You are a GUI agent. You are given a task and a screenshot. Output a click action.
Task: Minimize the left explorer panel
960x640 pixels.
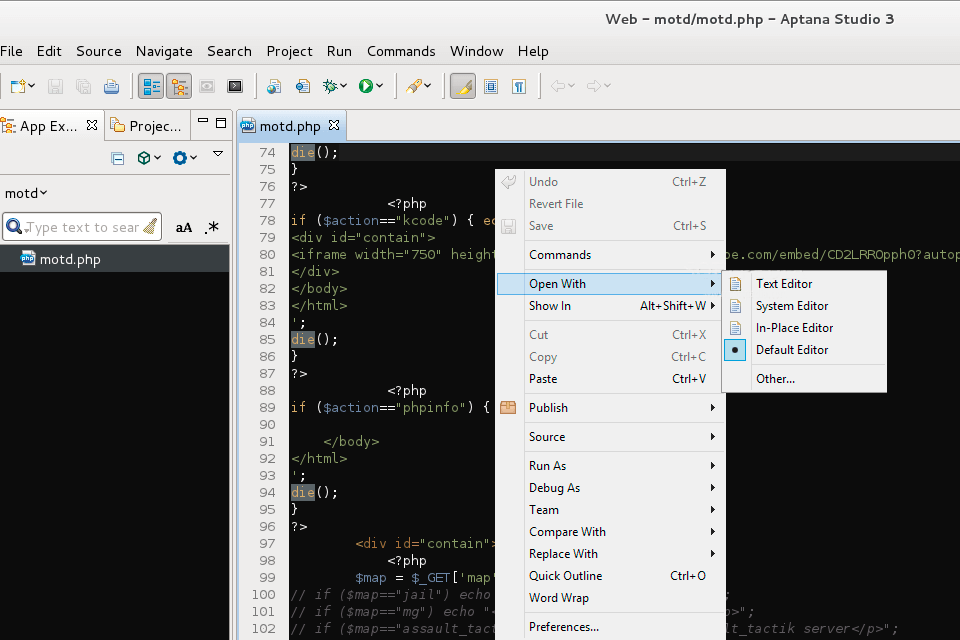[203, 122]
